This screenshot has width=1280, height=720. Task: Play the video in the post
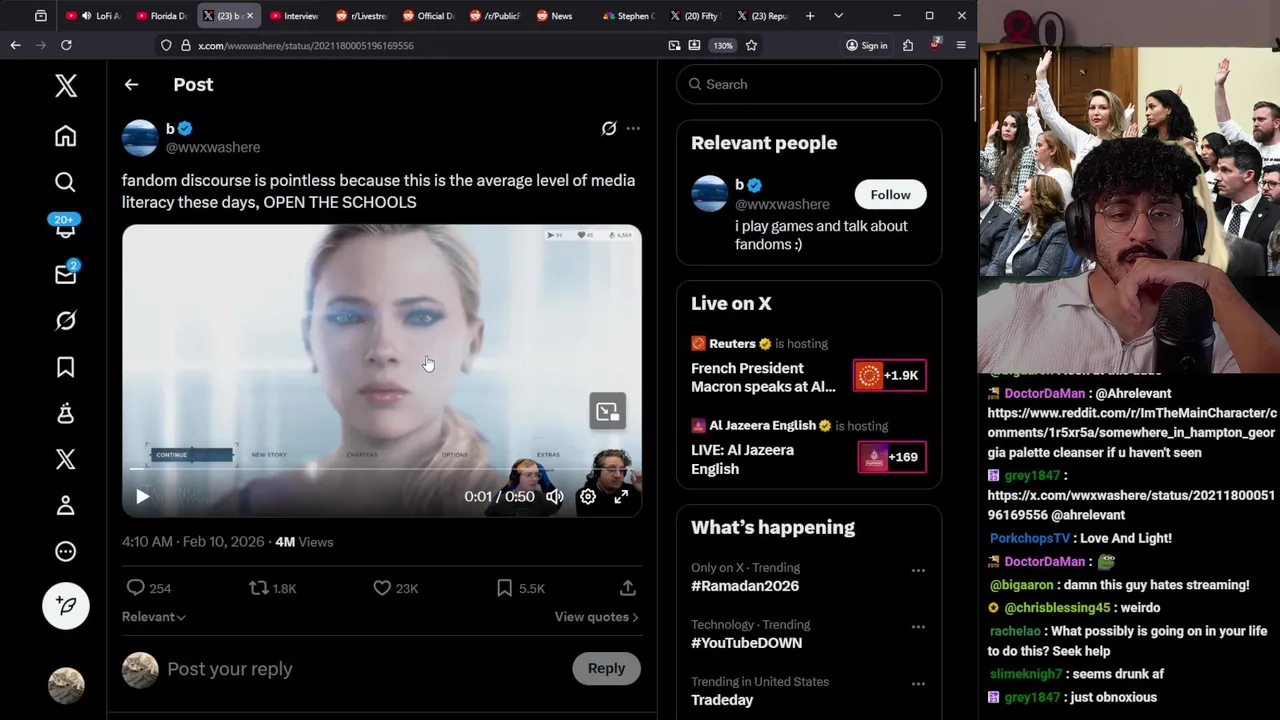pyautogui.click(x=142, y=496)
